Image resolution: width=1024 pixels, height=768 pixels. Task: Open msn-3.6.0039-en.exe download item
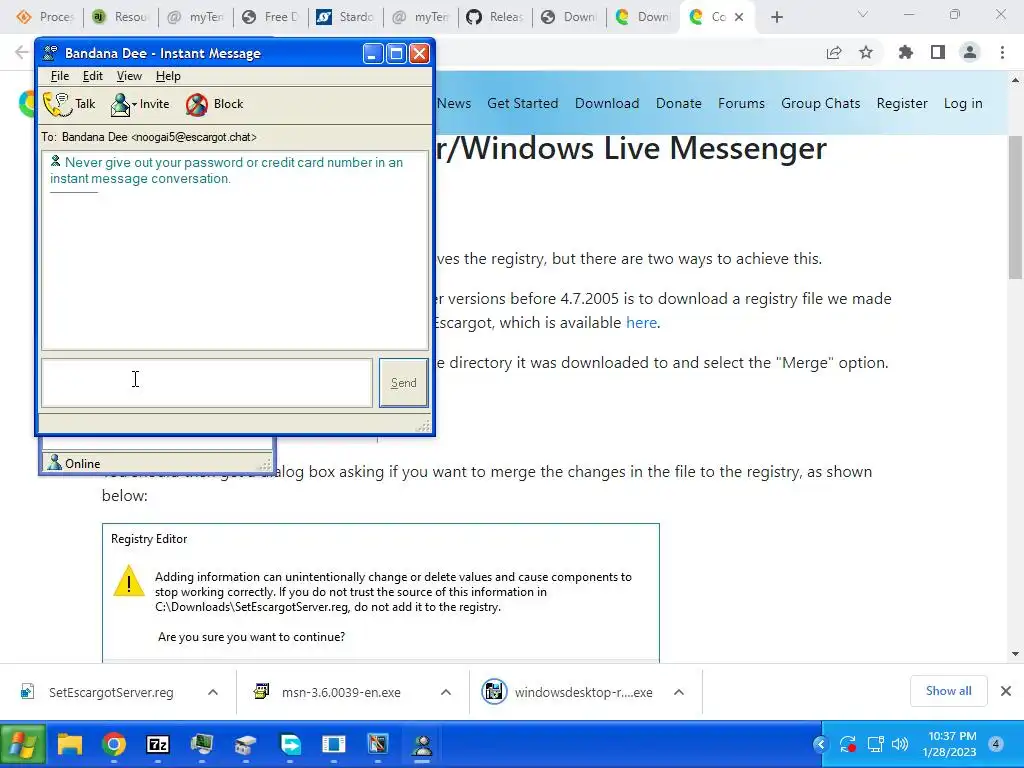click(x=329, y=692)
